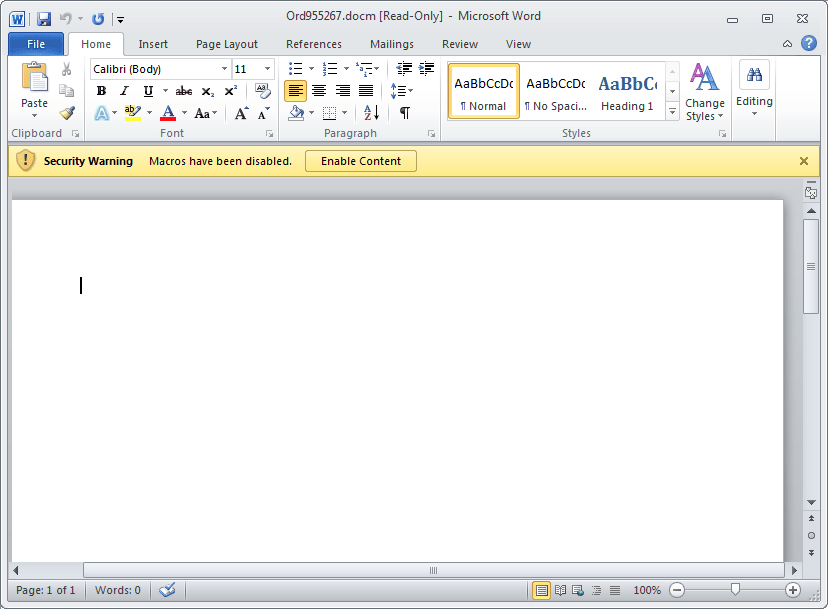Toggle Bold formatting
Viewport: 828px width, 609px height.
tap(101, 91)
